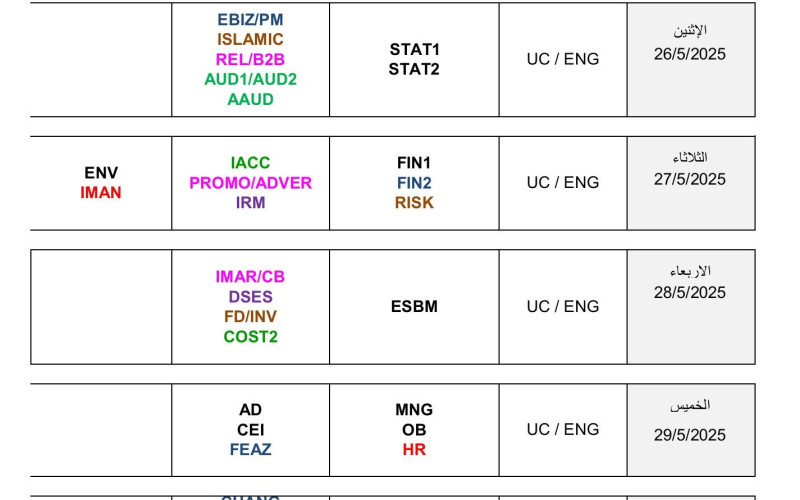Click the STAT1 course code

414,49
